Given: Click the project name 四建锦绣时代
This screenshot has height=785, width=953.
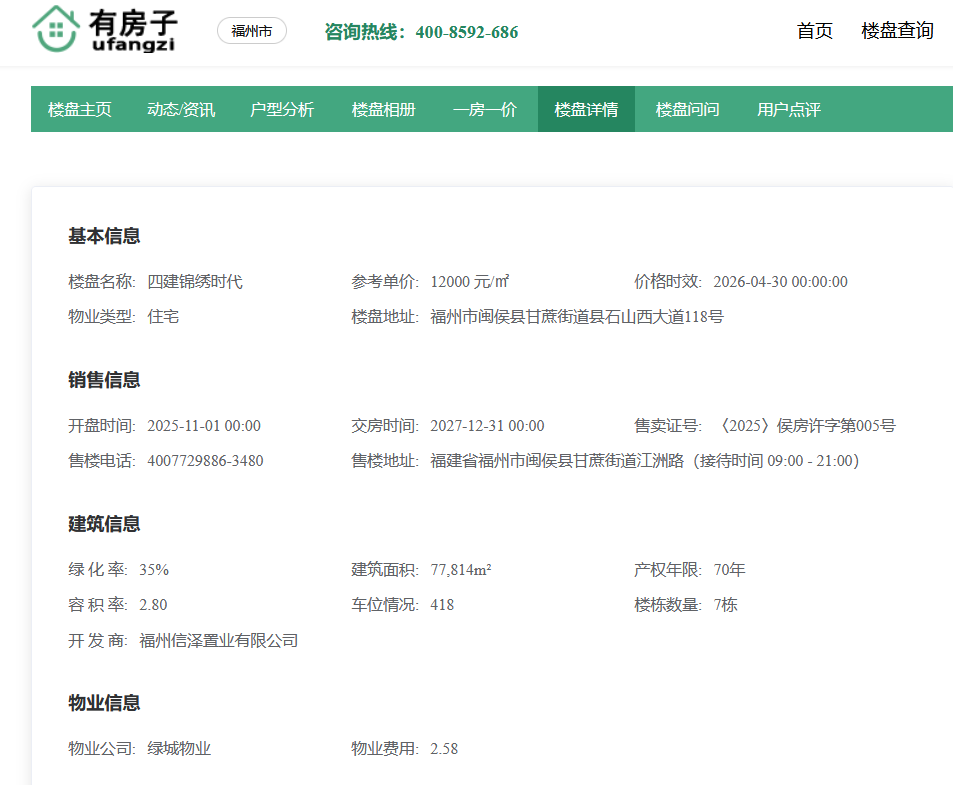Looking at the screenshot, I should (x=195, y=282).
